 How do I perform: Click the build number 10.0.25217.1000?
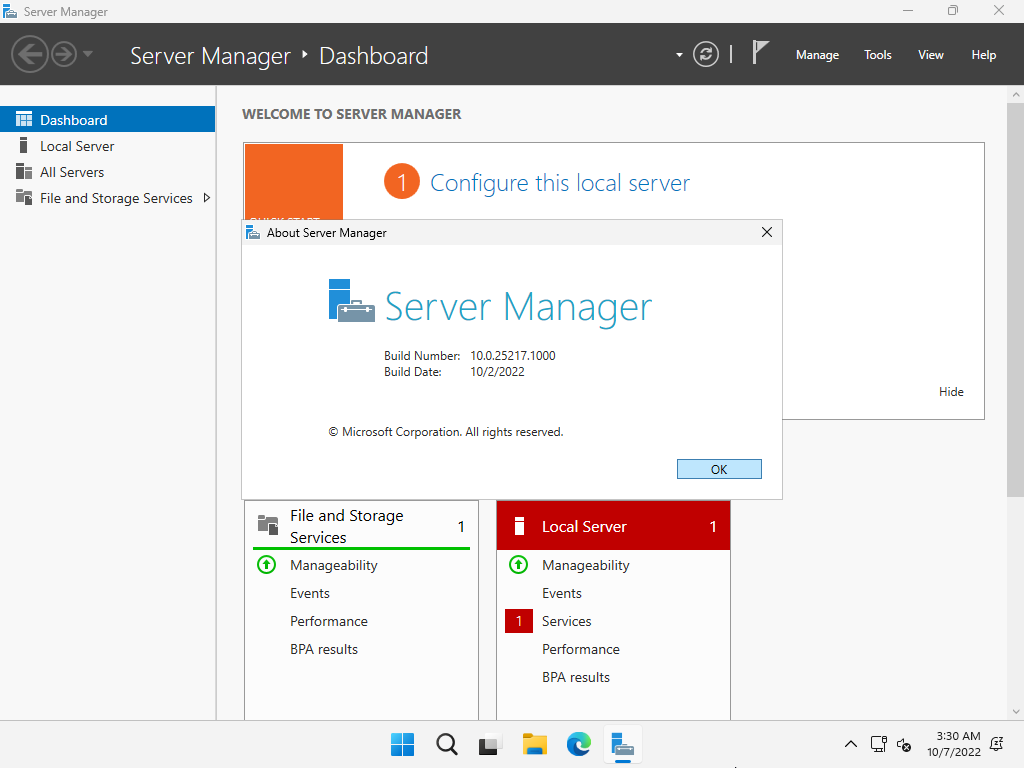tap(513, 356)
